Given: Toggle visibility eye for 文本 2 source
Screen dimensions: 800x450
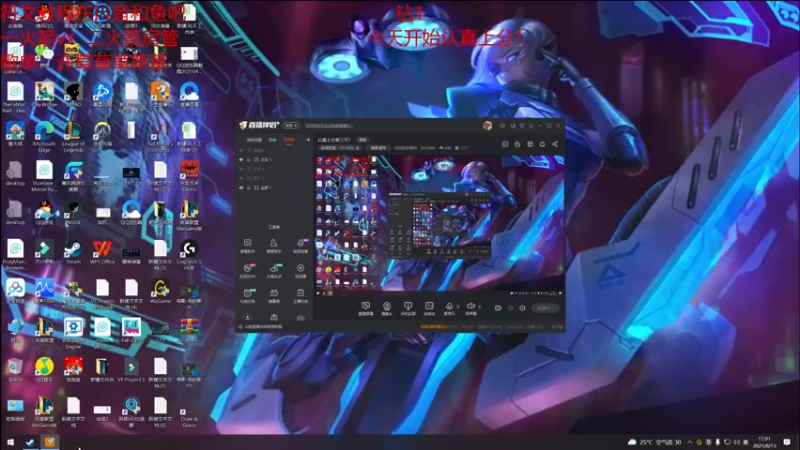Looking at the screenshot, I should click(x=241, y=169).
